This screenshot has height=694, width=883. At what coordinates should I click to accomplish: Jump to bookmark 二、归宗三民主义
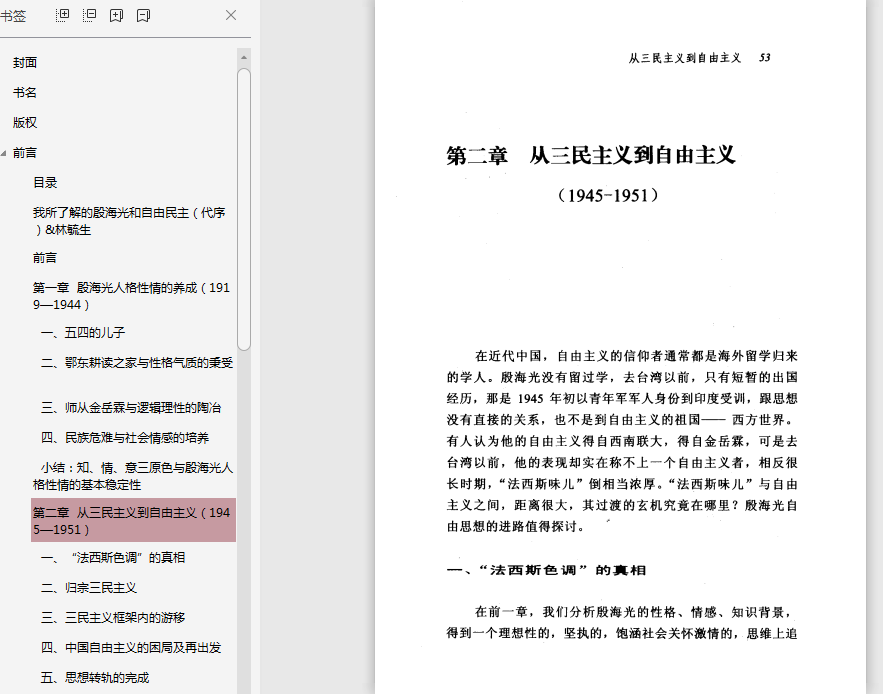88,588
